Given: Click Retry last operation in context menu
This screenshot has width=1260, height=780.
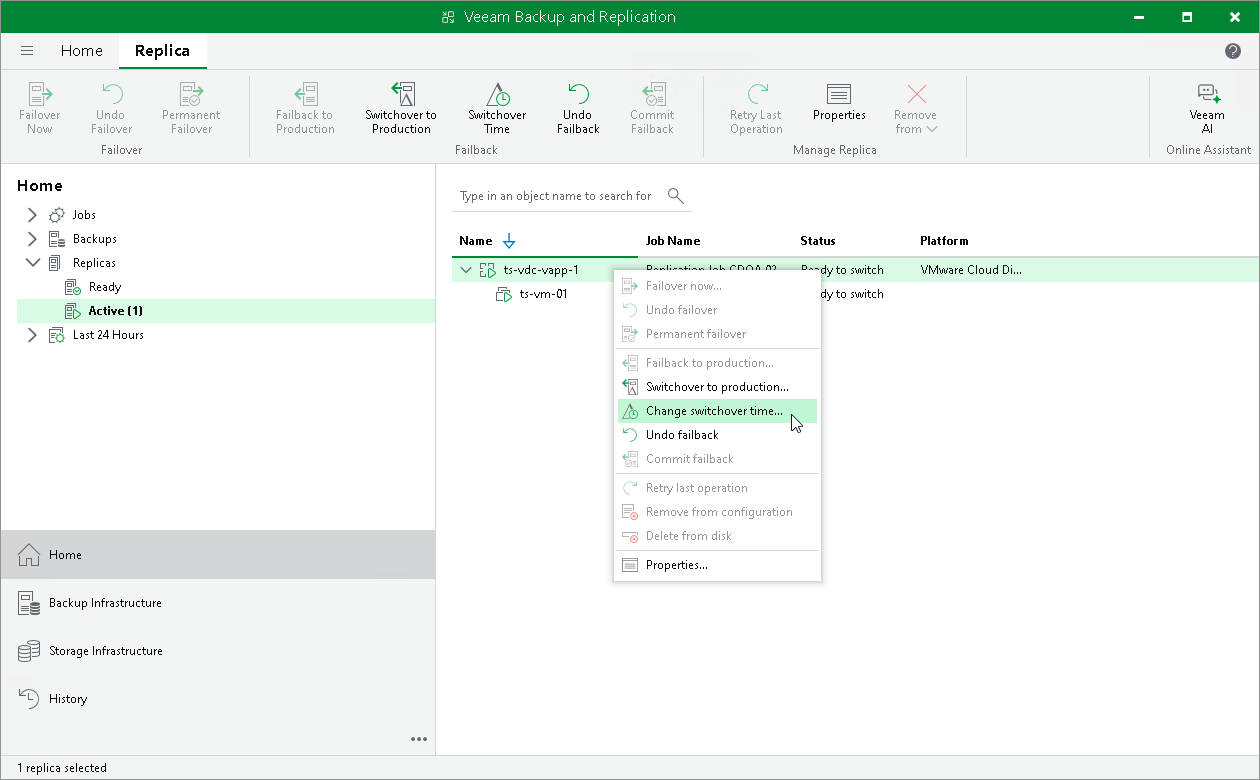Looking at the screenshot, I should (717, 488).
